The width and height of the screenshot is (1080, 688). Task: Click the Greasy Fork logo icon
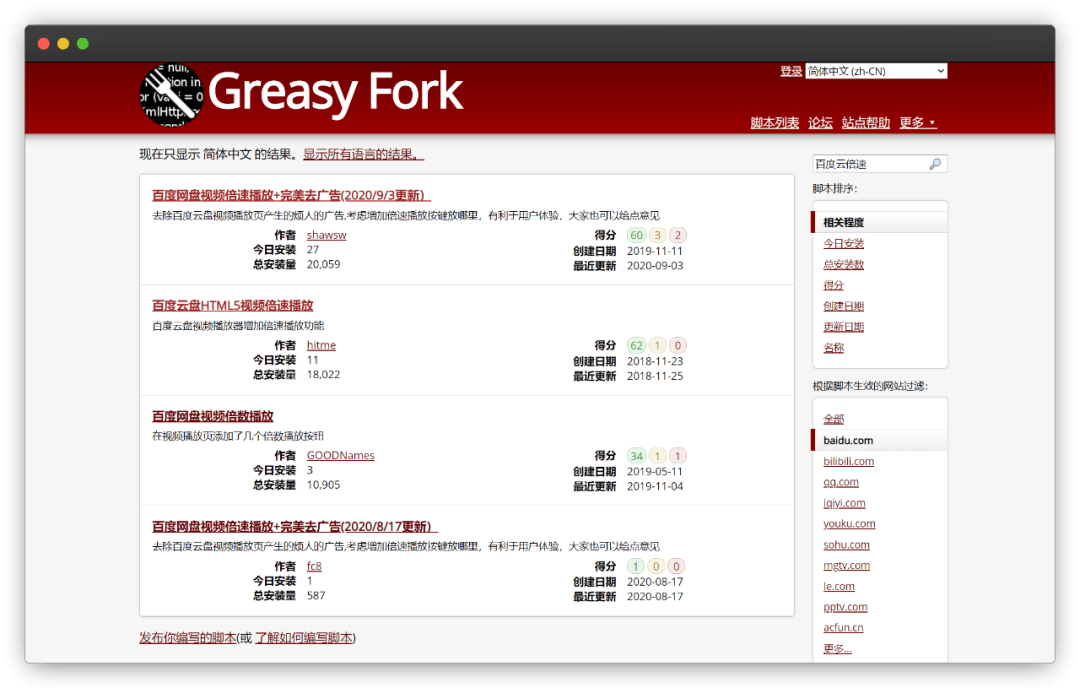click(172, 95)
